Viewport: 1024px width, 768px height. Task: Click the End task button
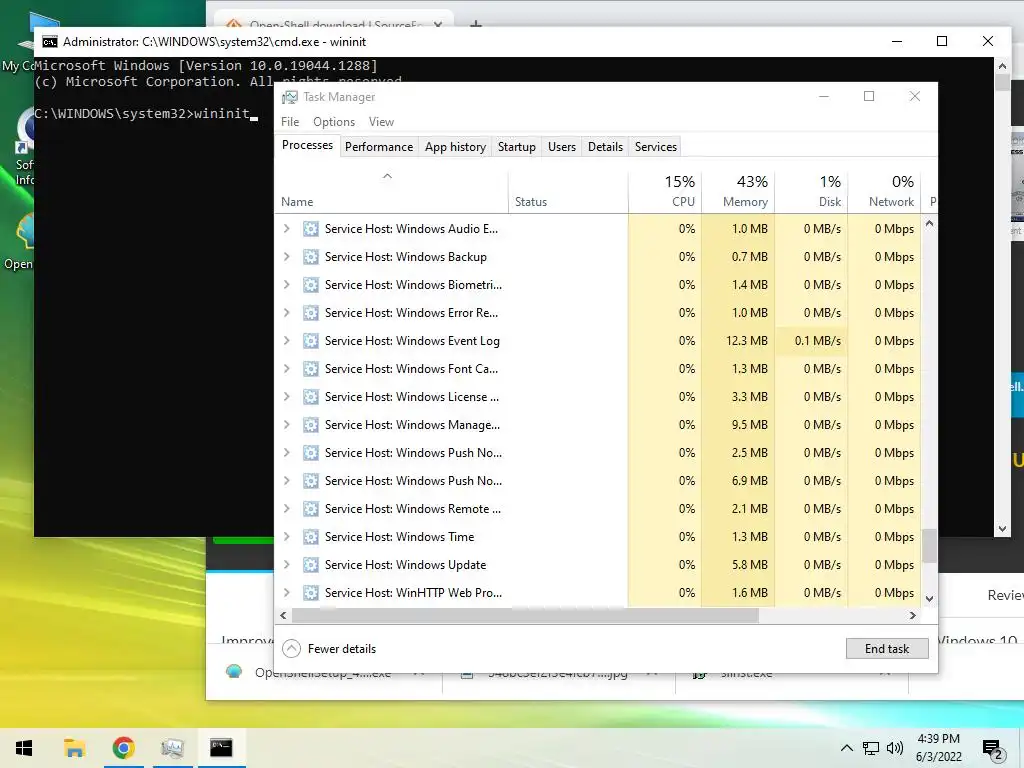coord(887,648)
